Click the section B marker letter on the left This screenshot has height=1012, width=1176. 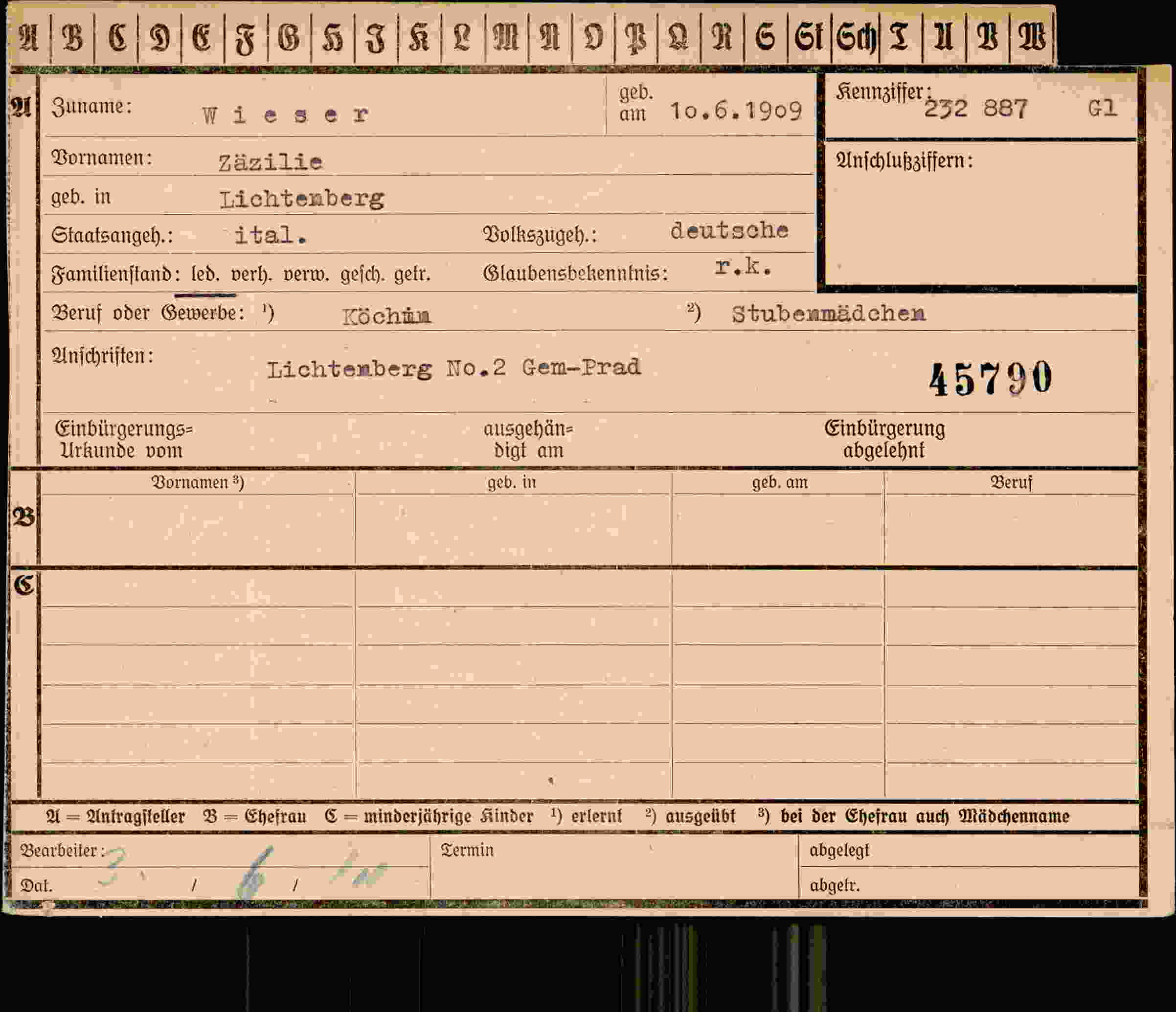pos(24,517)
